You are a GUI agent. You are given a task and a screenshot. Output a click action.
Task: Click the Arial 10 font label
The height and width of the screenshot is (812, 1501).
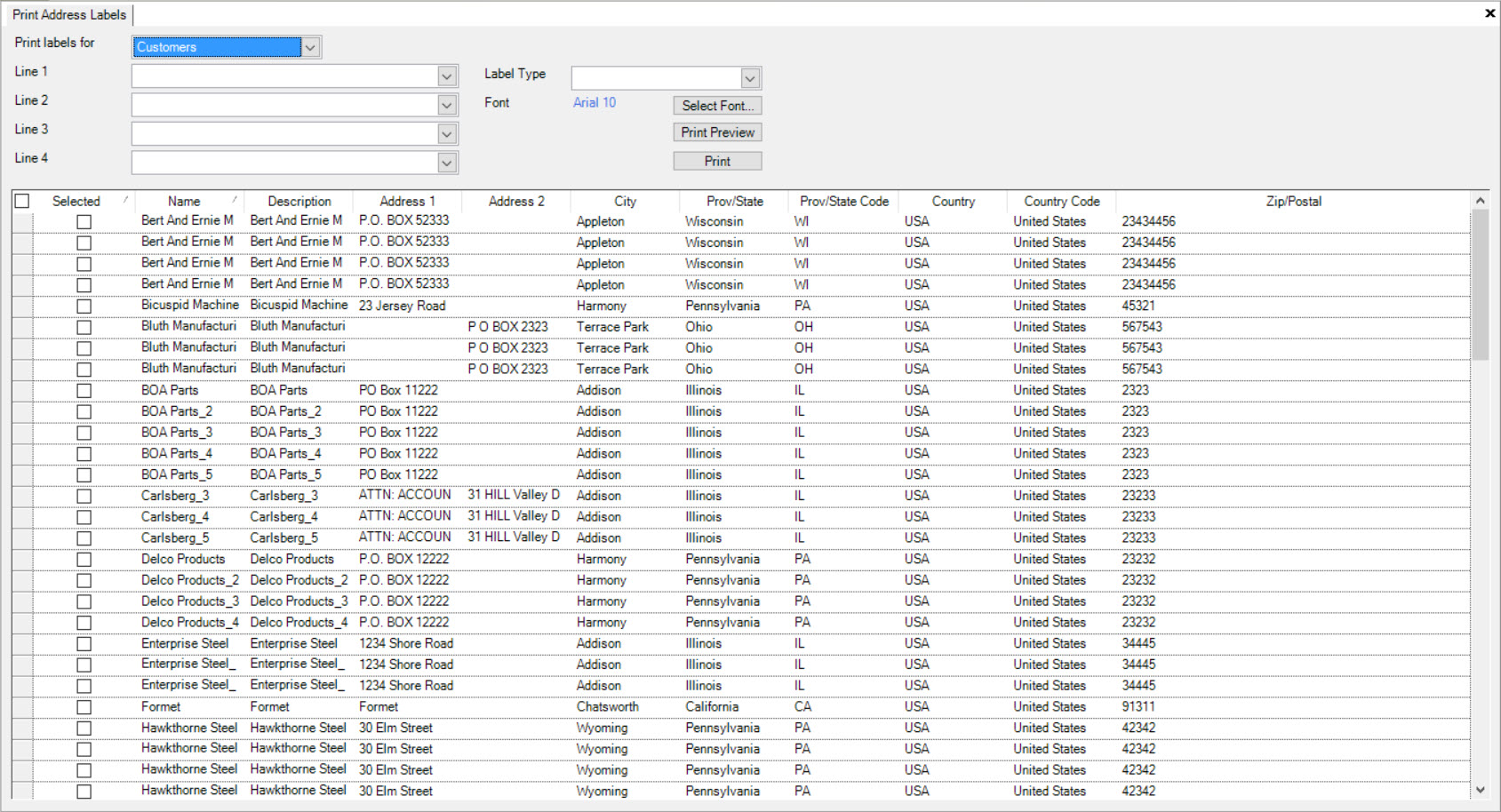pyautogui.click(x=595, y=103)
